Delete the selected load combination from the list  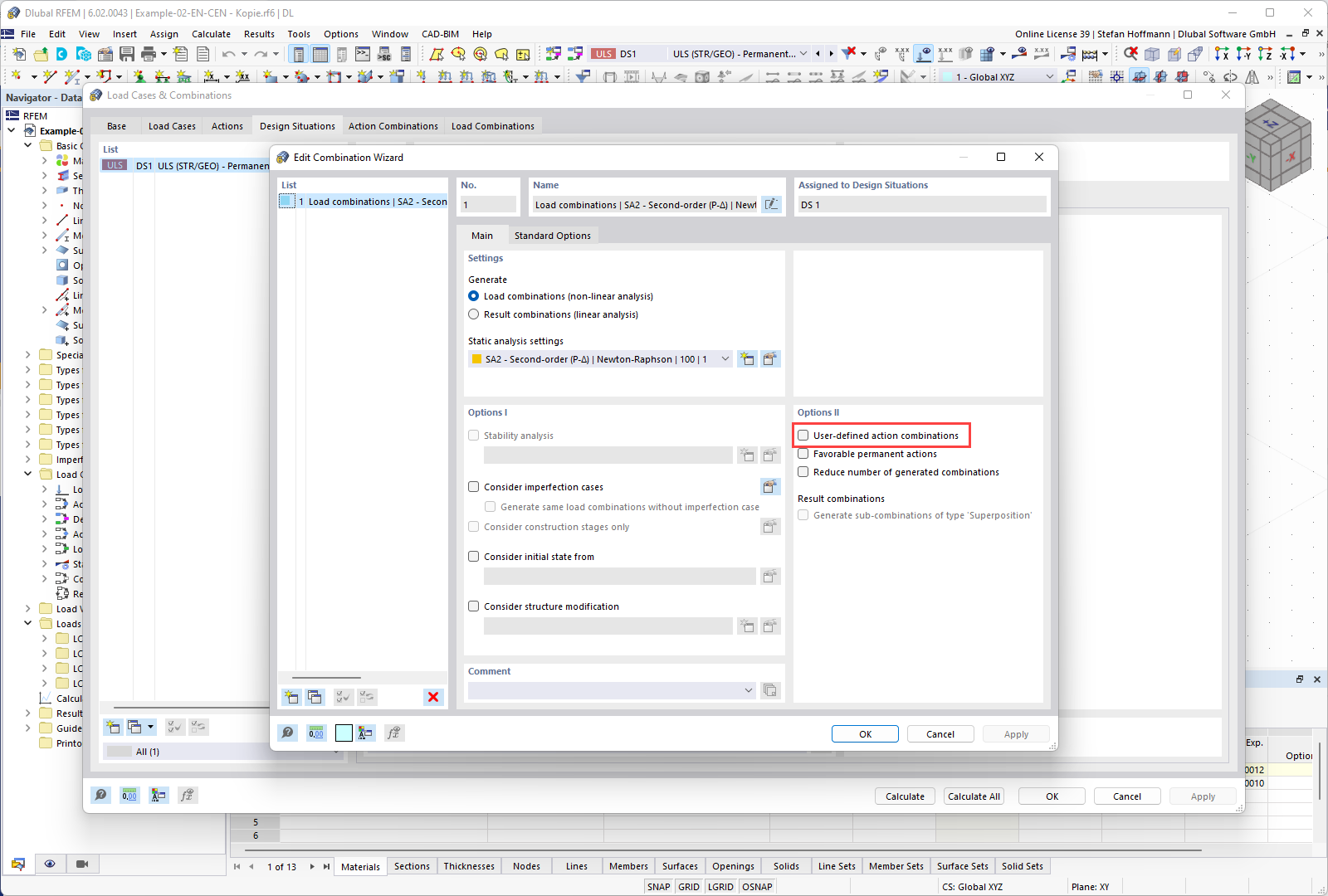(432, 697)
